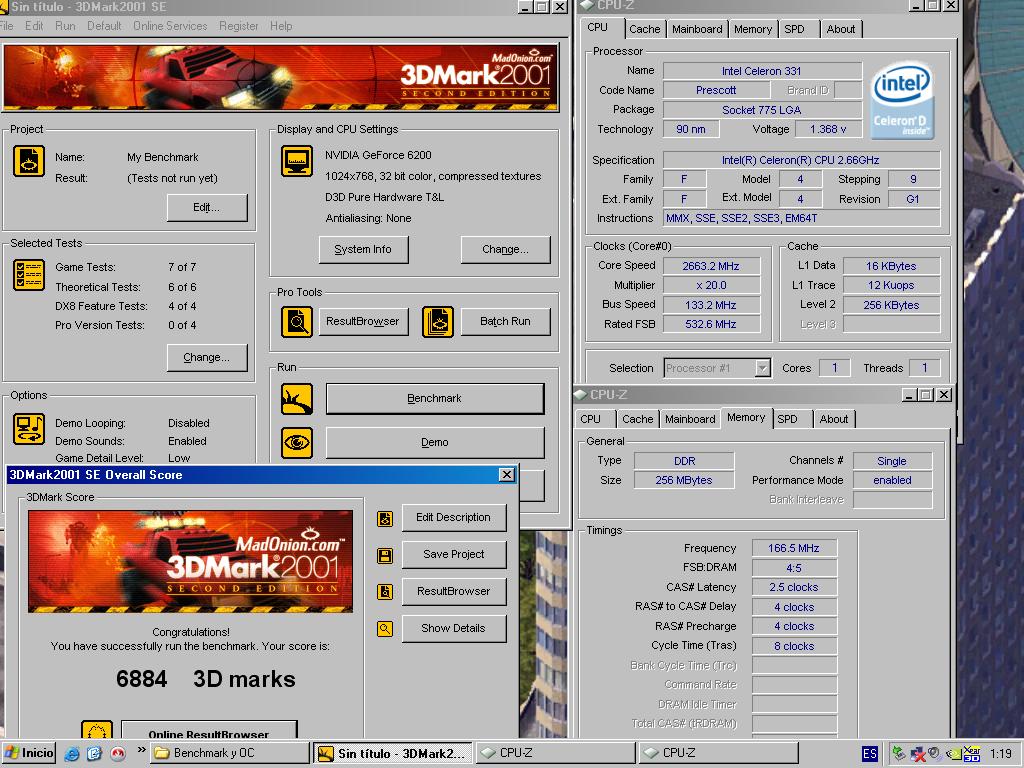This screenshot has width=1024, height=768.
Task: Click the icon beside Edit Description
Action: 385,519
